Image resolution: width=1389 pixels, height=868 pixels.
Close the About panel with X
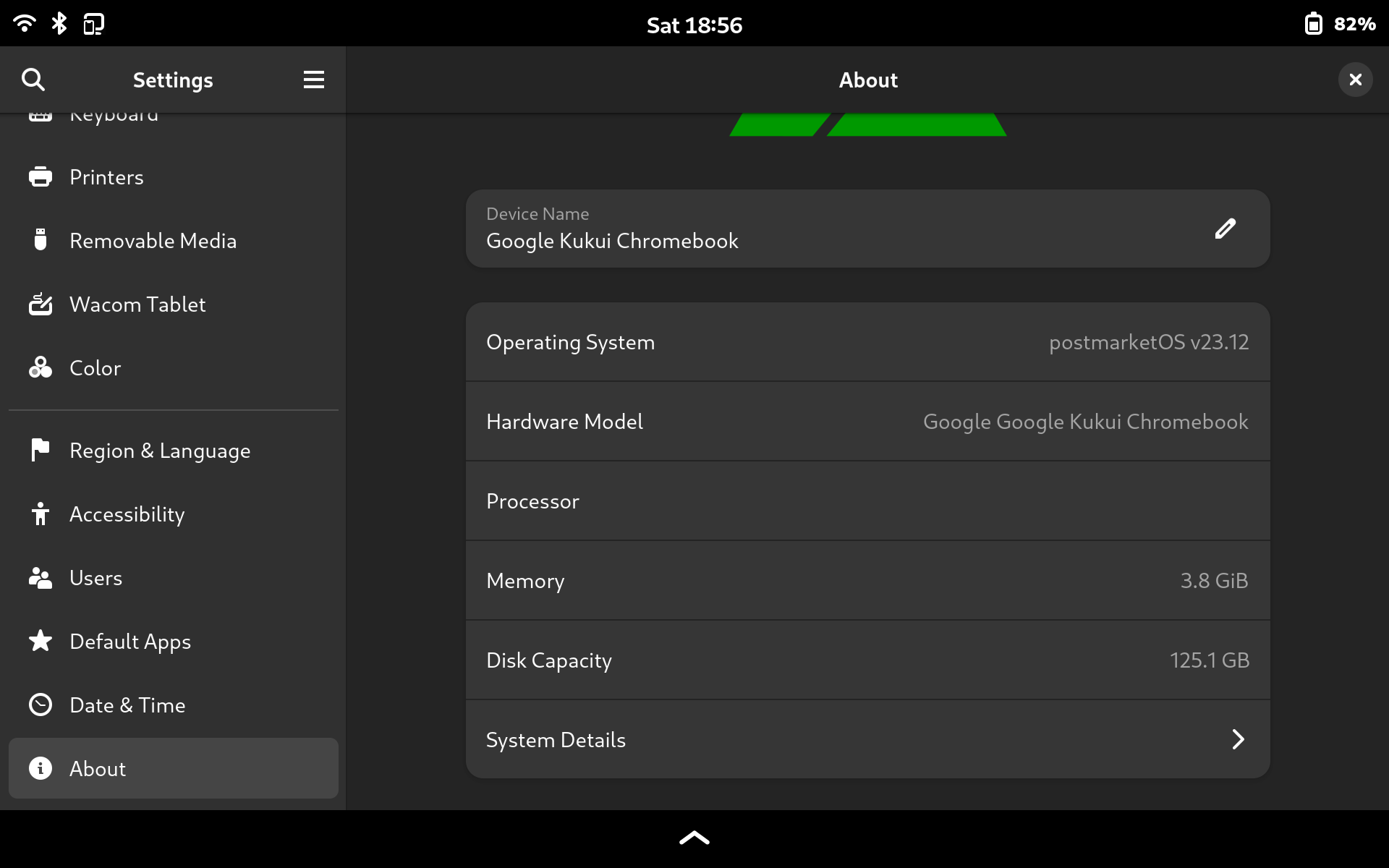coord(1355,80)
